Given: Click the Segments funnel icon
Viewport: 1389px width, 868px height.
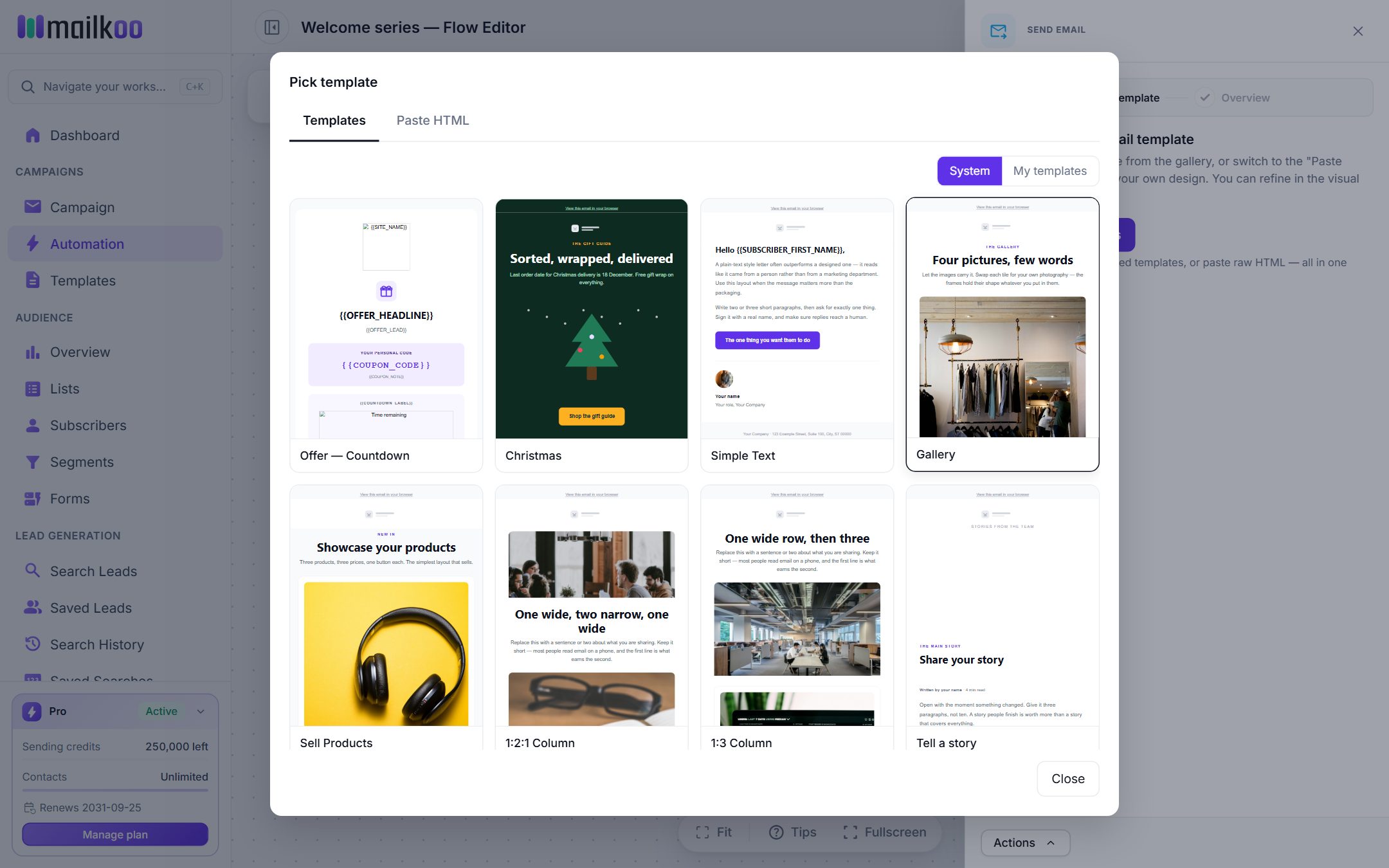Looking at the screenshot, I should point(33,462).
